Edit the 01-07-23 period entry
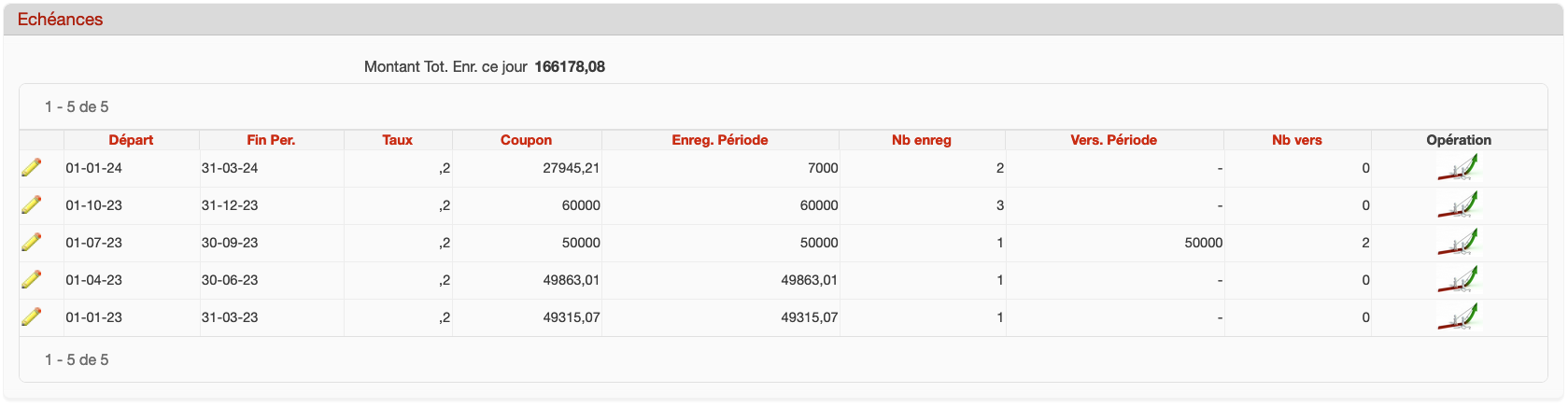The height and width of the screenshot is (407, 1568). pyautogui.click(x=31, y=243)
